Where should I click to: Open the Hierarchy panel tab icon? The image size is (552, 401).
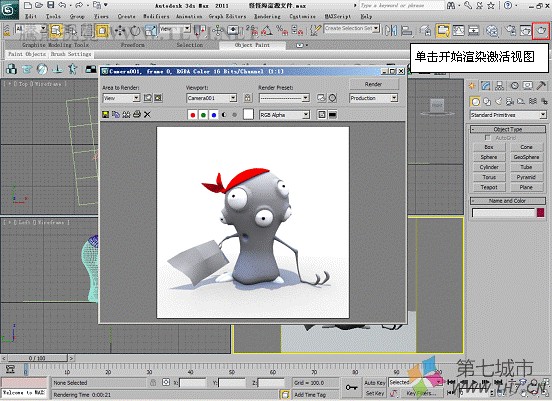click(x=500, y=86)
